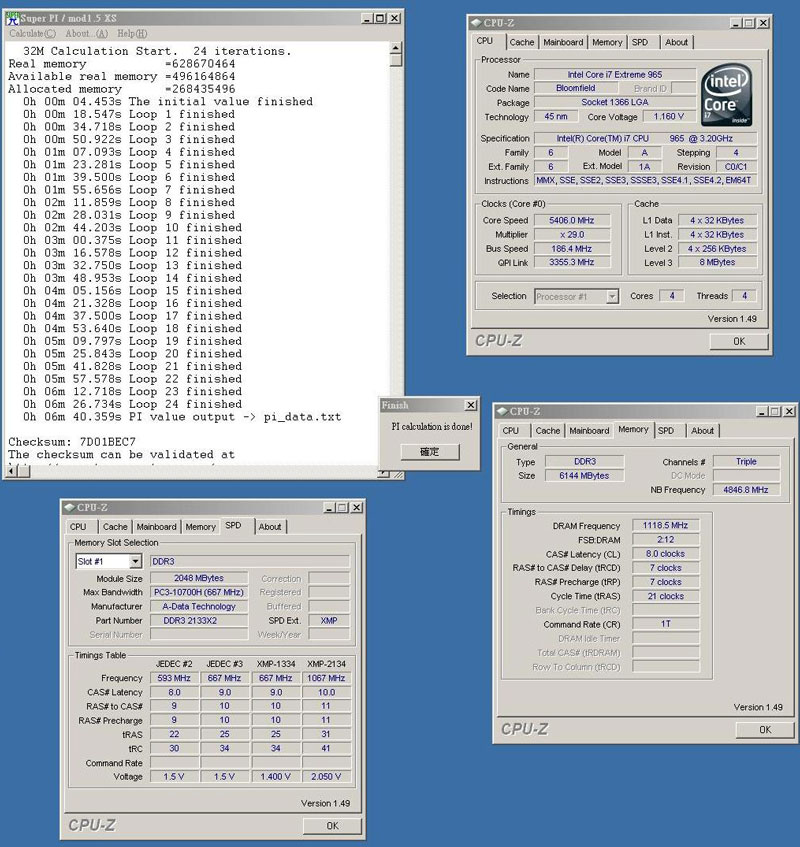Minimize the Super PI window
Viewport: 800px width, 847px height.
coord(368,19)
